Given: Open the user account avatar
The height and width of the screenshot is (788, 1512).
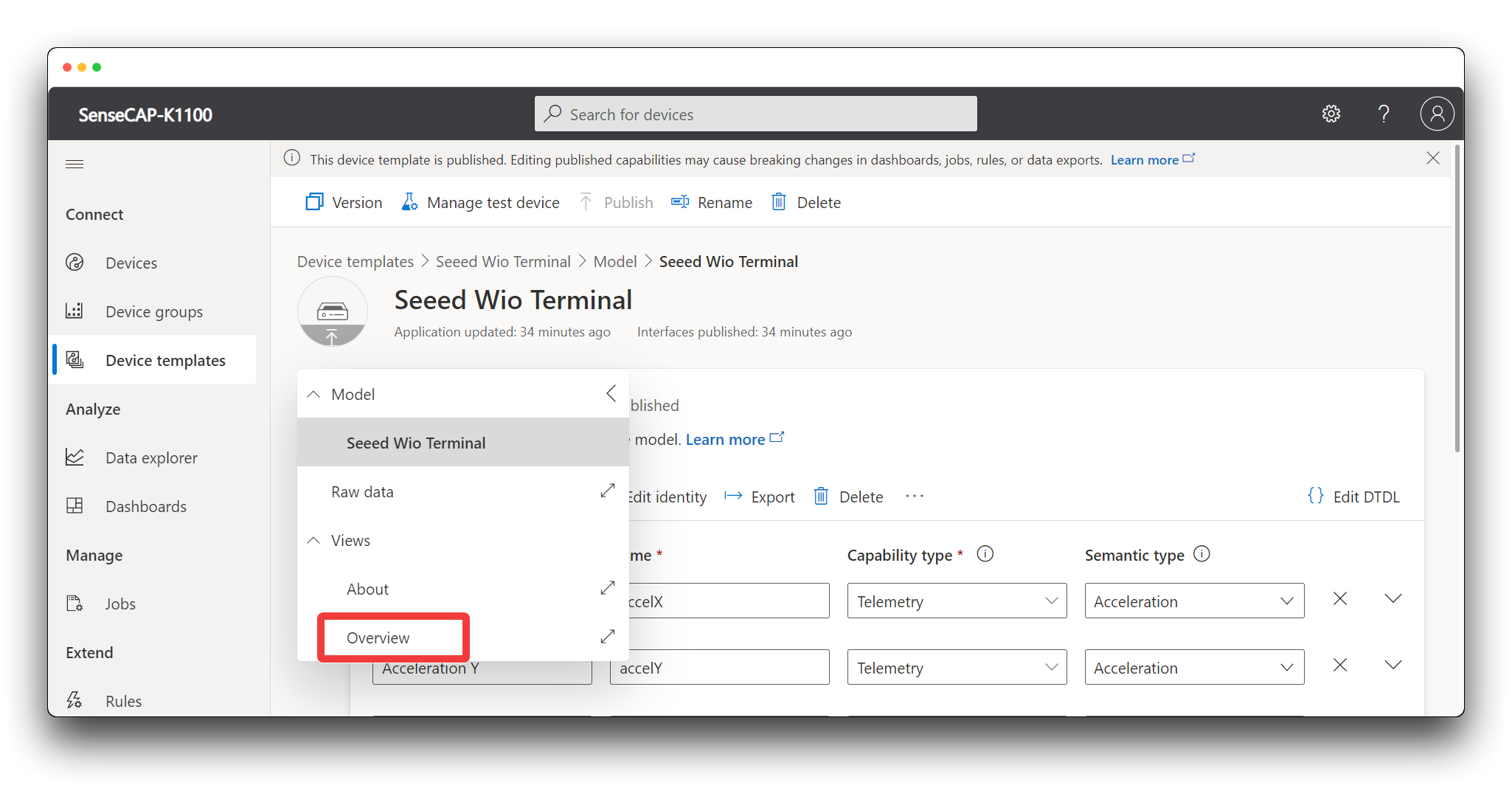Looking at the screenshot, I should coord(1437,114).
